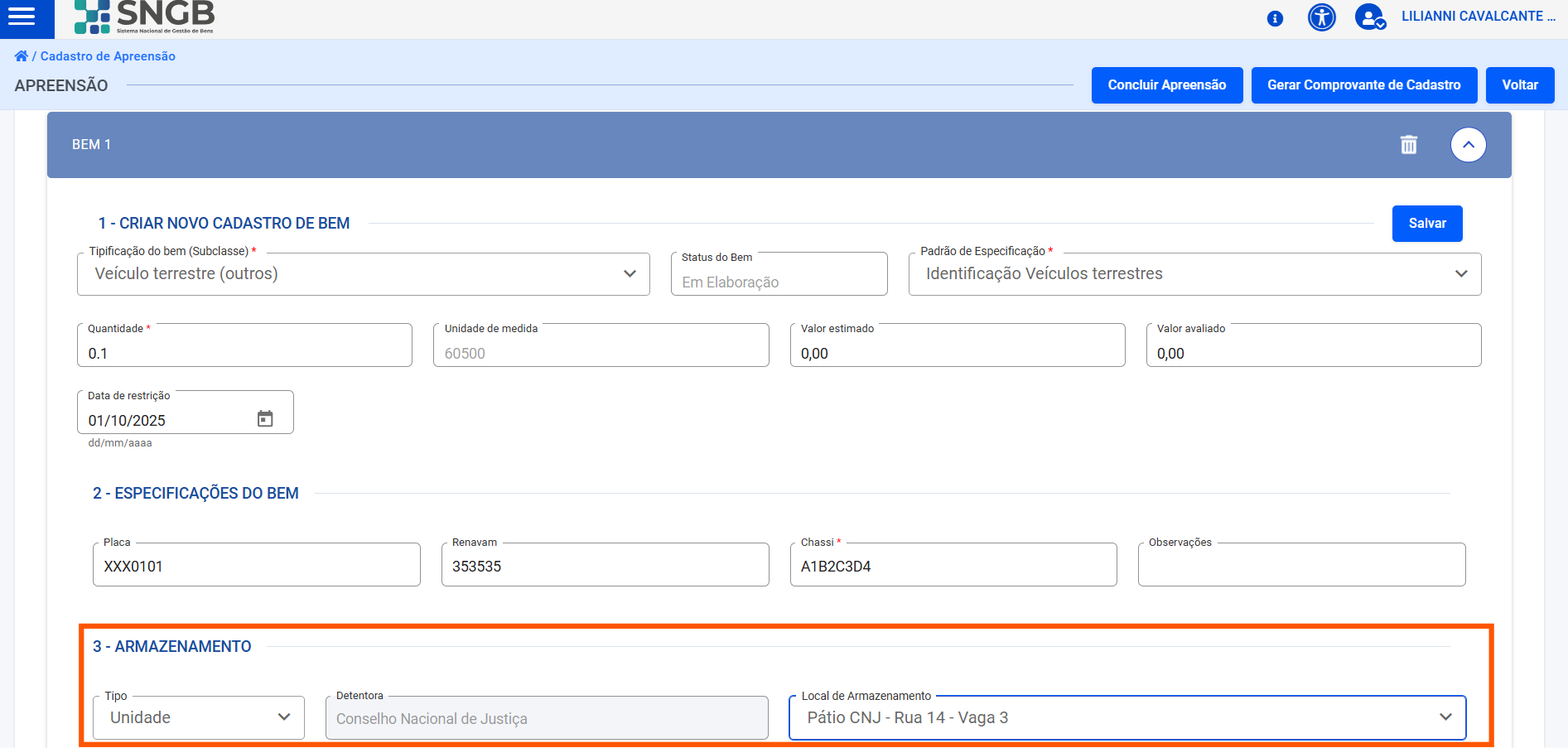The height and width of the screenshot is (748, 1568).
Task: Collapse the BEM 1 panel
Action: [x=1468, y=145]
